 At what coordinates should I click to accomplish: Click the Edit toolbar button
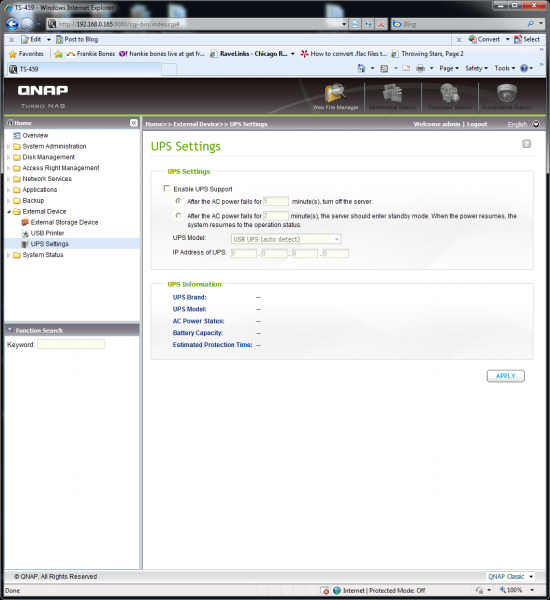[31, 39]
